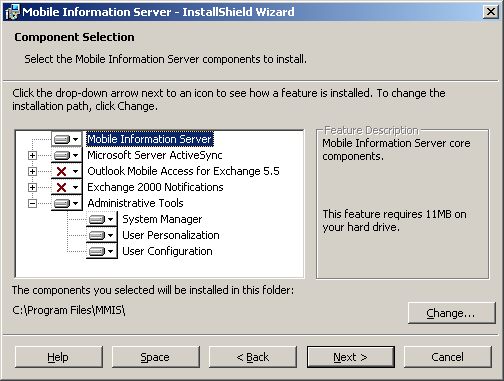Expand the Exchange 2000 Notifications node
Viewport: 504px width, 381px height.
coord(32,187)
